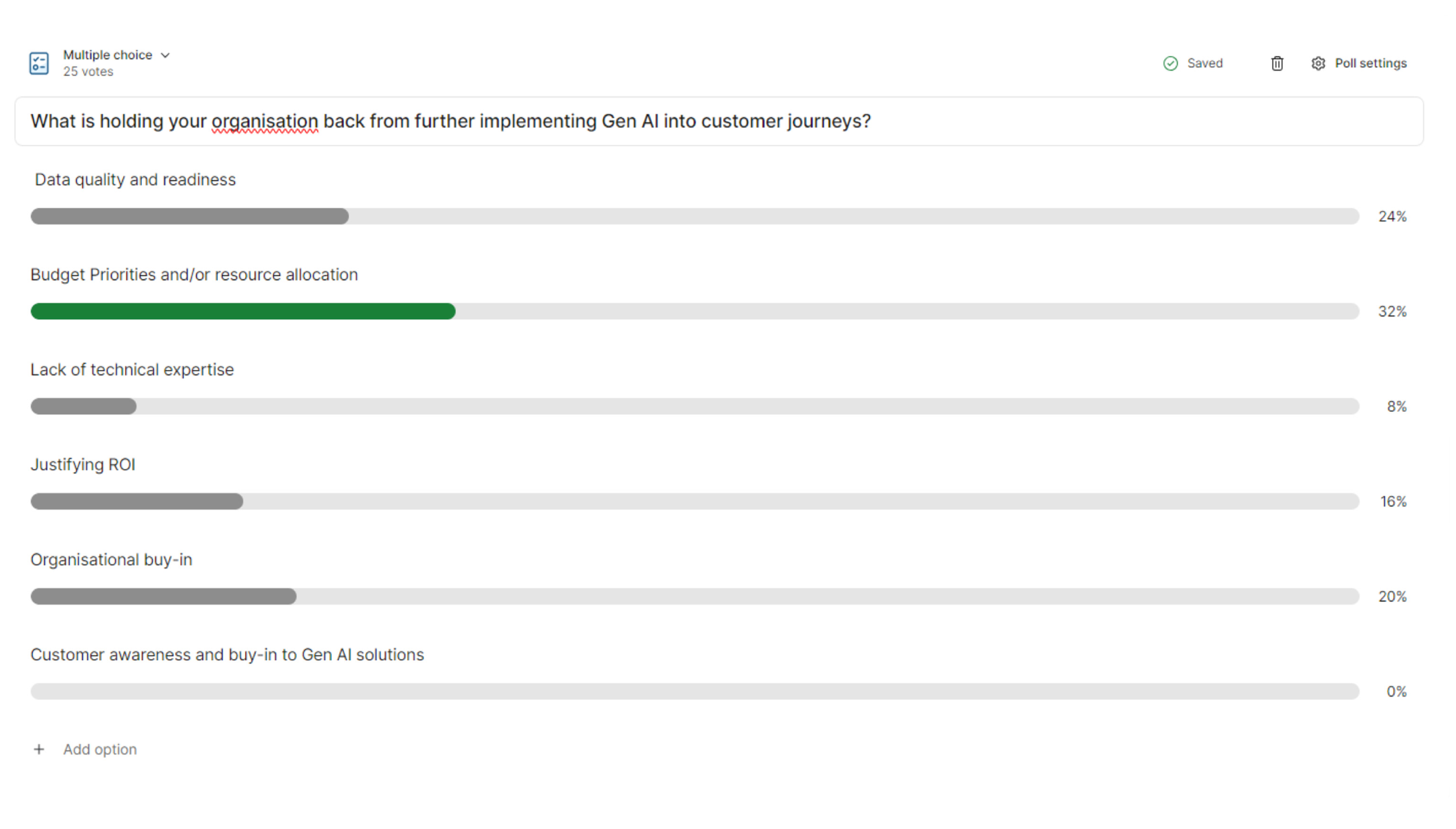Select the 'Organisational buy-in' option text
1456x829 pixels.
pos(112,560)
